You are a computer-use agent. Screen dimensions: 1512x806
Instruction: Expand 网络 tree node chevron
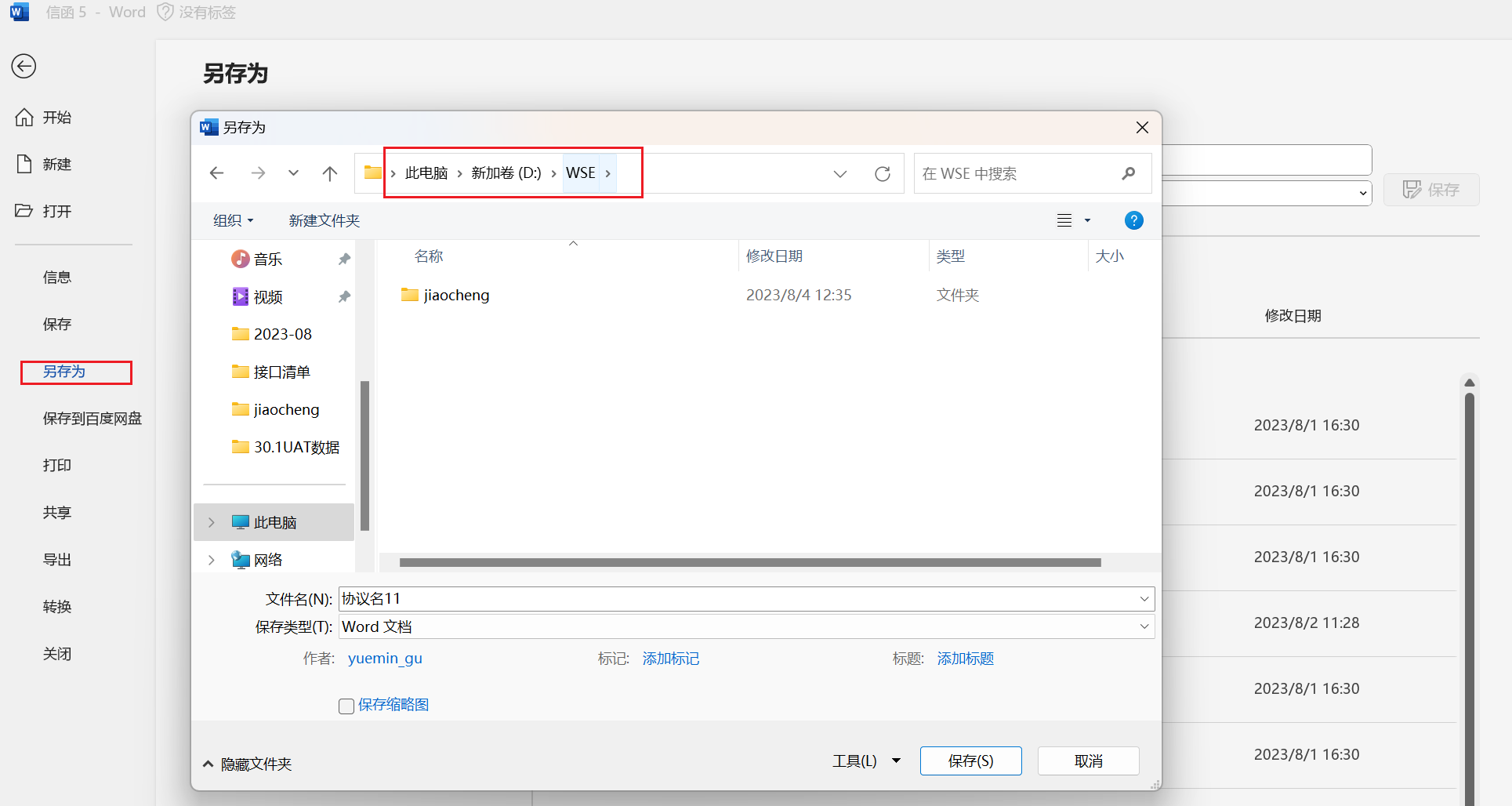pyautogui.click(x=212, y=560)
